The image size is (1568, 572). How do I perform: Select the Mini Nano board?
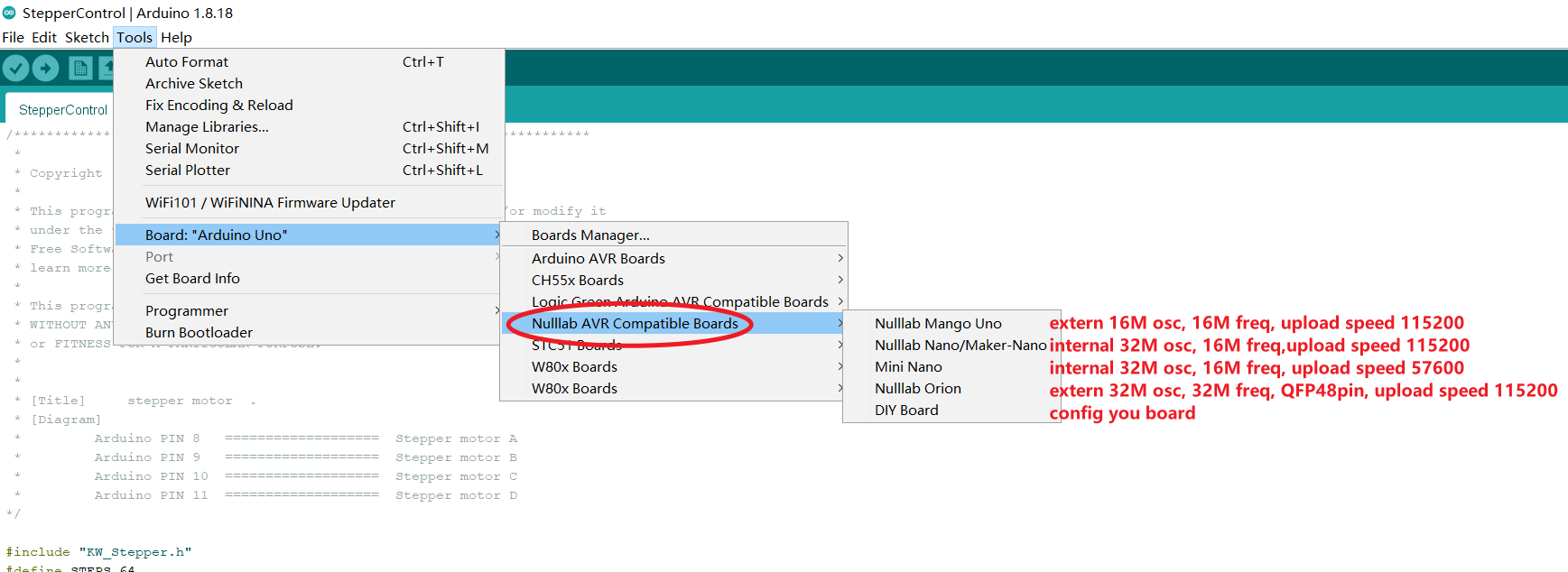[x=951, y=366]
